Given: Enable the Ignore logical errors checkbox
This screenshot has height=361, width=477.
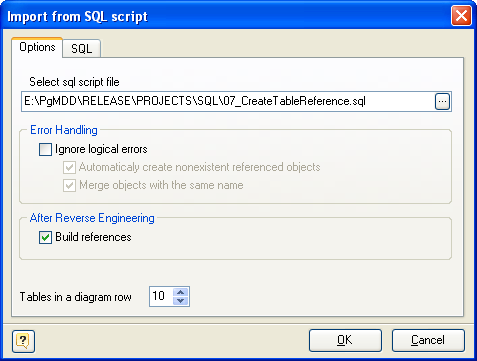Looking at the screenshot, I should [45, 149].
